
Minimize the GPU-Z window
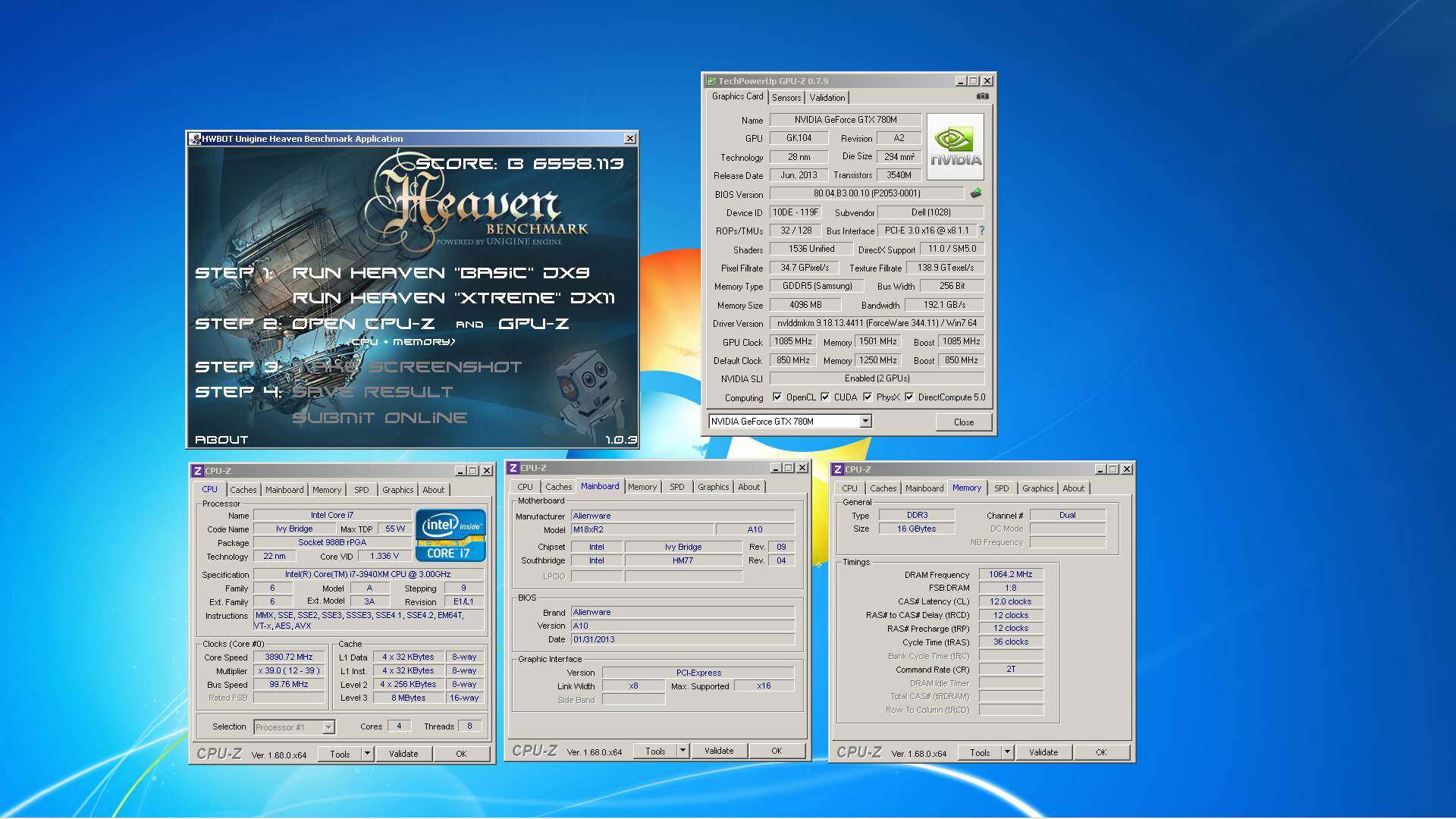(961, 81)
